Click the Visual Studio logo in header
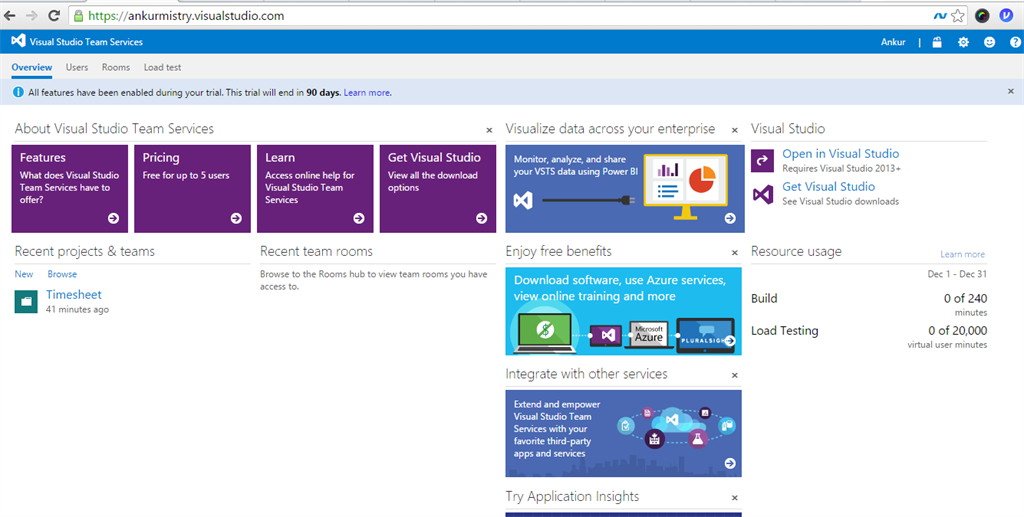The height and width of the screenshot is (517, 1024). click(18, 42)
